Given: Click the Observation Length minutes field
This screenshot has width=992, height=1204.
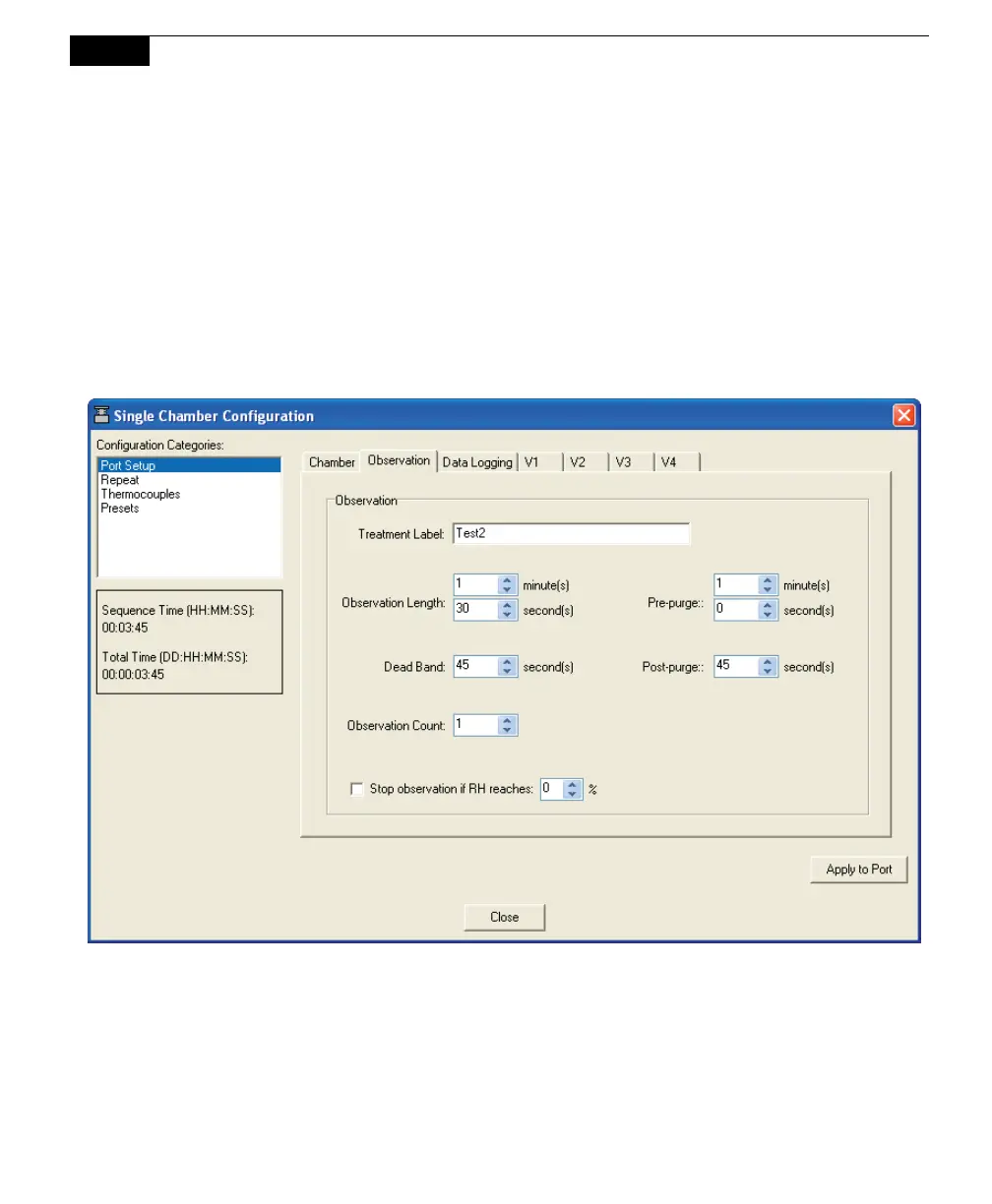Looking at the screenshot, I should [x=475, y=585].
